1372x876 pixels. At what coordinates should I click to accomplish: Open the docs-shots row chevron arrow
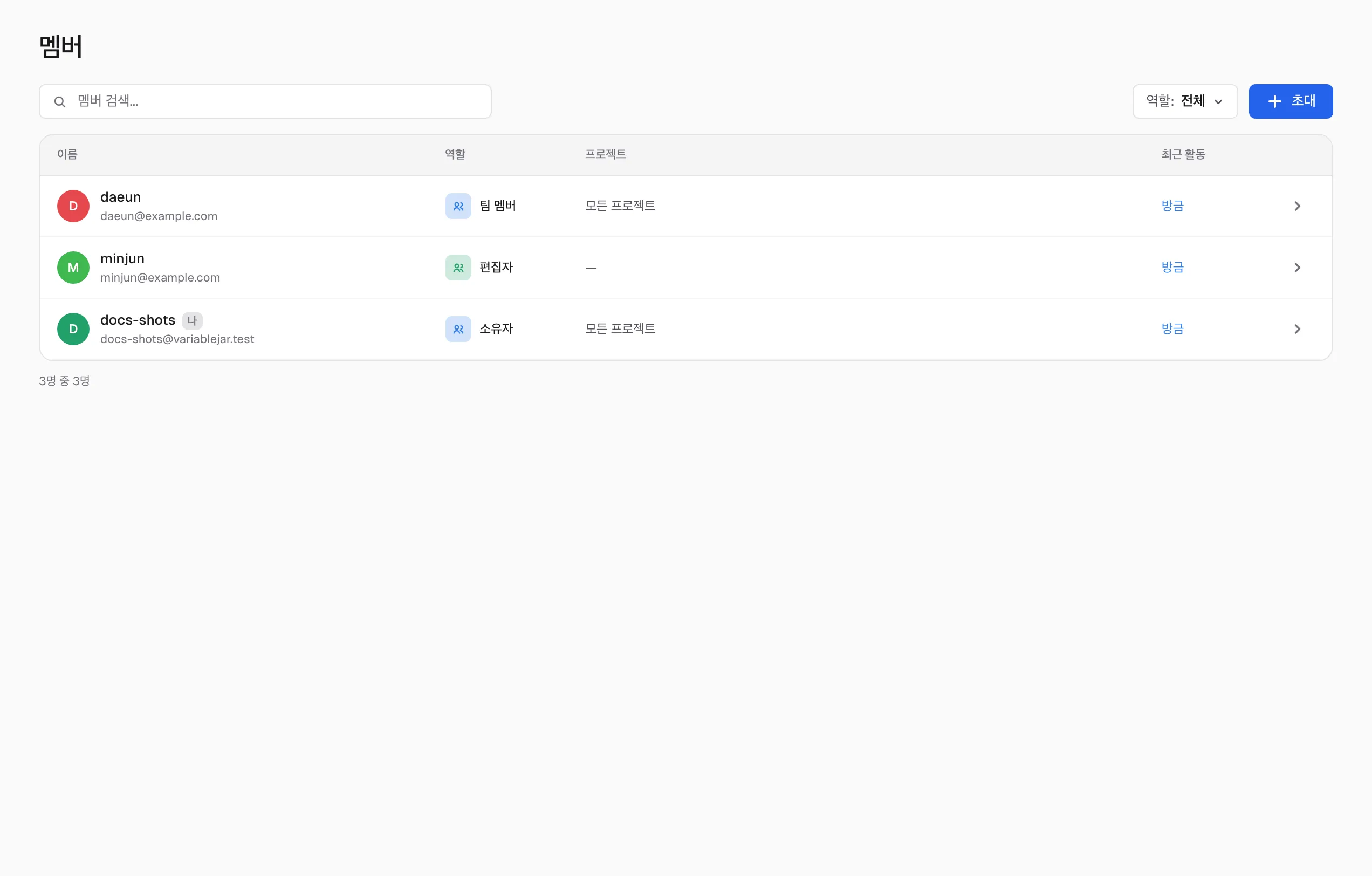(x=1298, y=329)
